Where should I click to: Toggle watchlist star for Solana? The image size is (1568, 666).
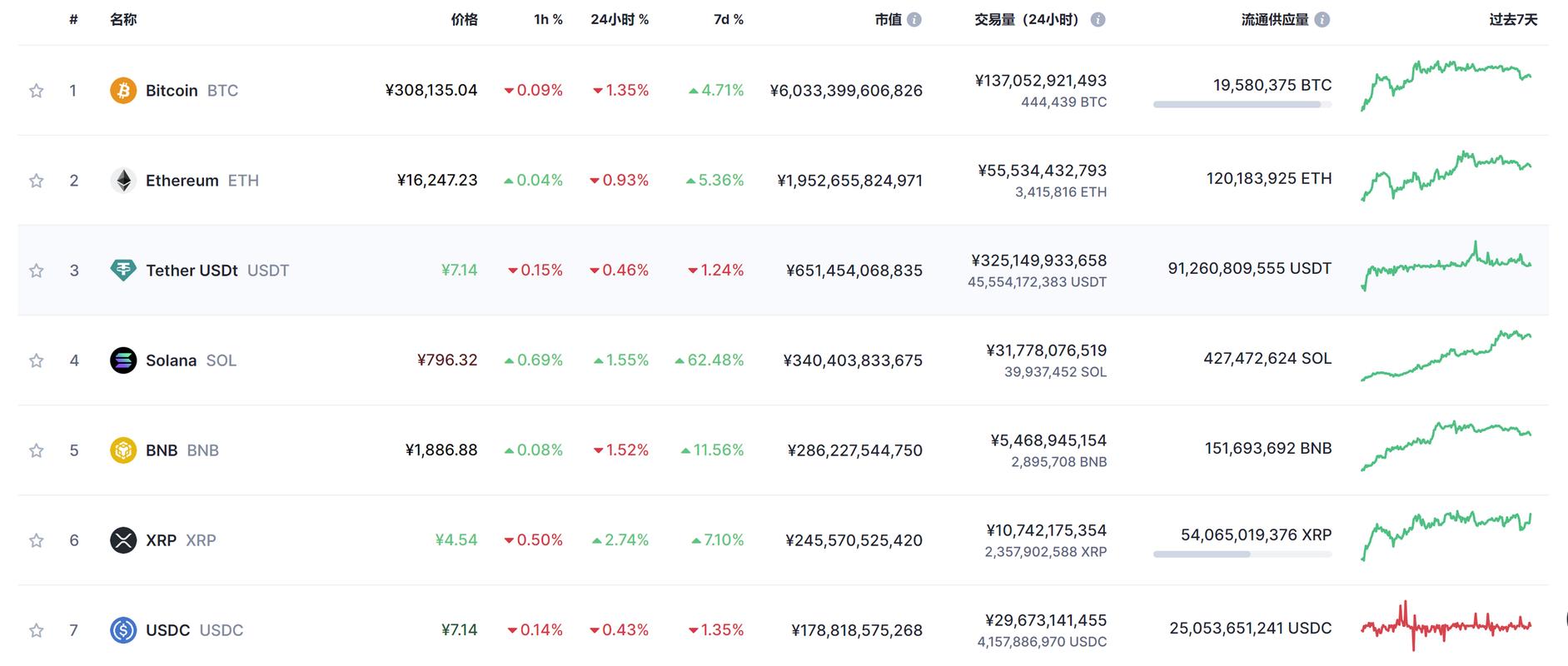point(36,360)
